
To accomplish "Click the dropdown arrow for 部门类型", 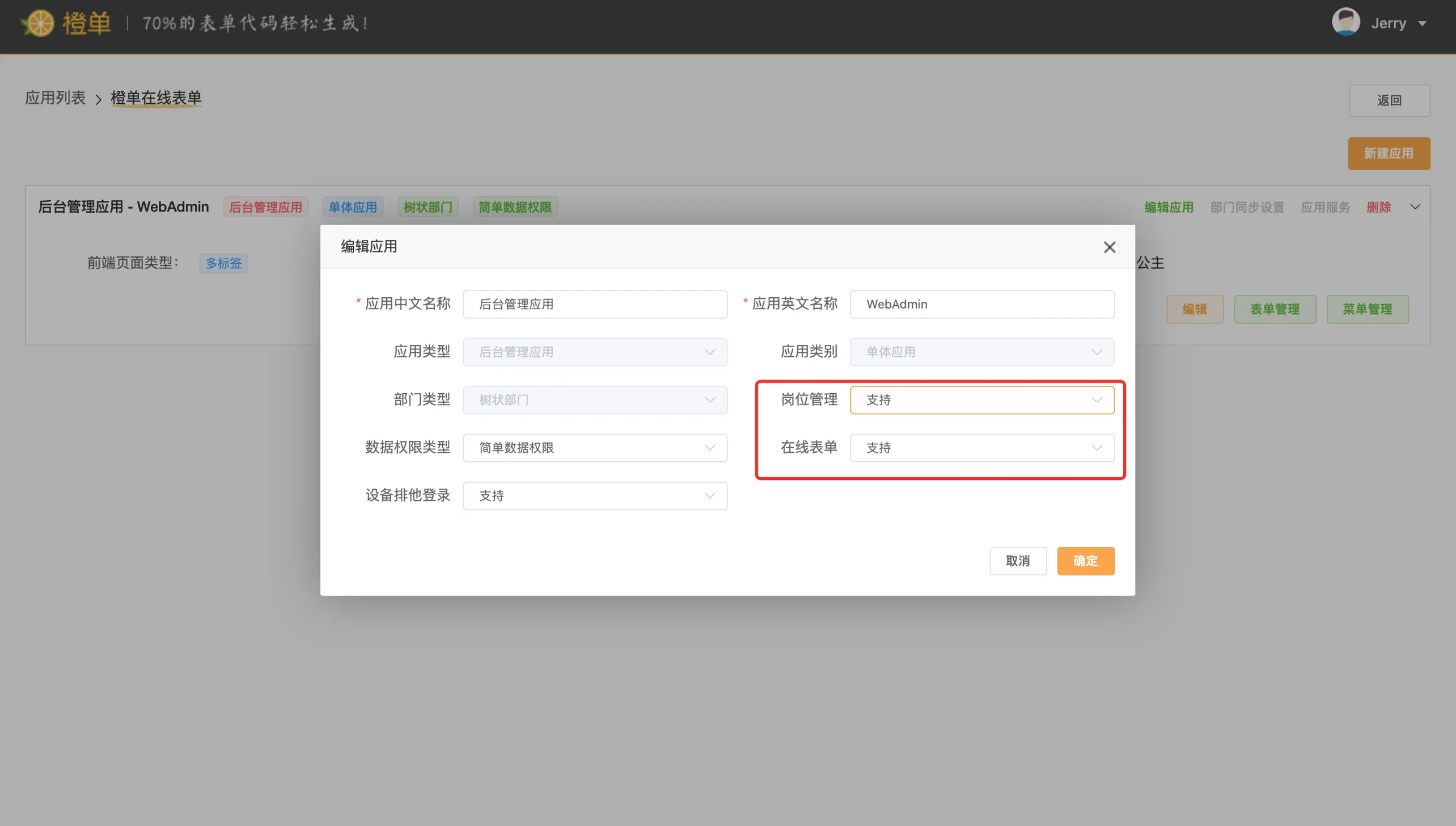I will [x=711, y=399].
